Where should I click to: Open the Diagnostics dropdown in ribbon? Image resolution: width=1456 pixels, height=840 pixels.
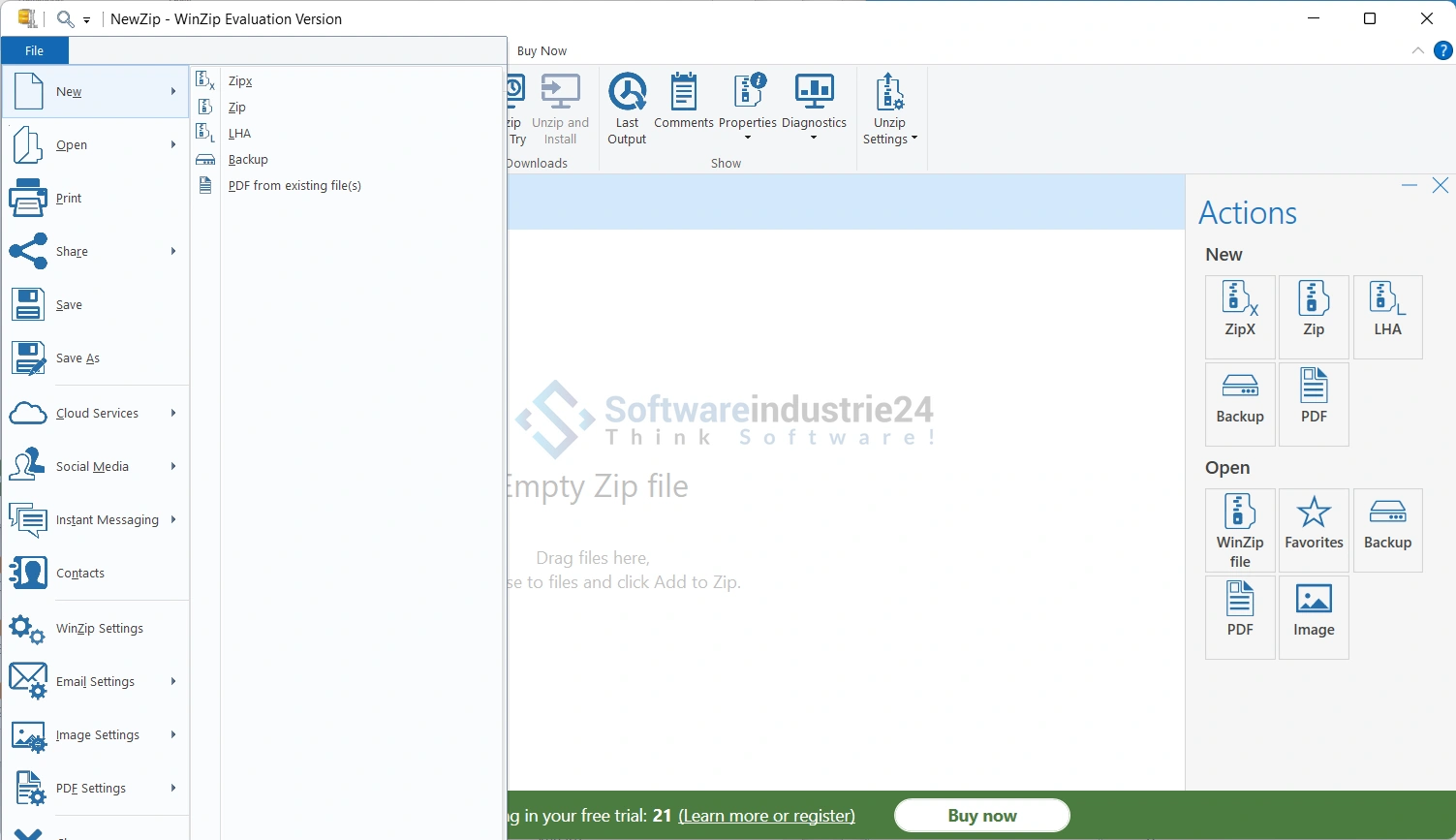click(x=814, y=138)
